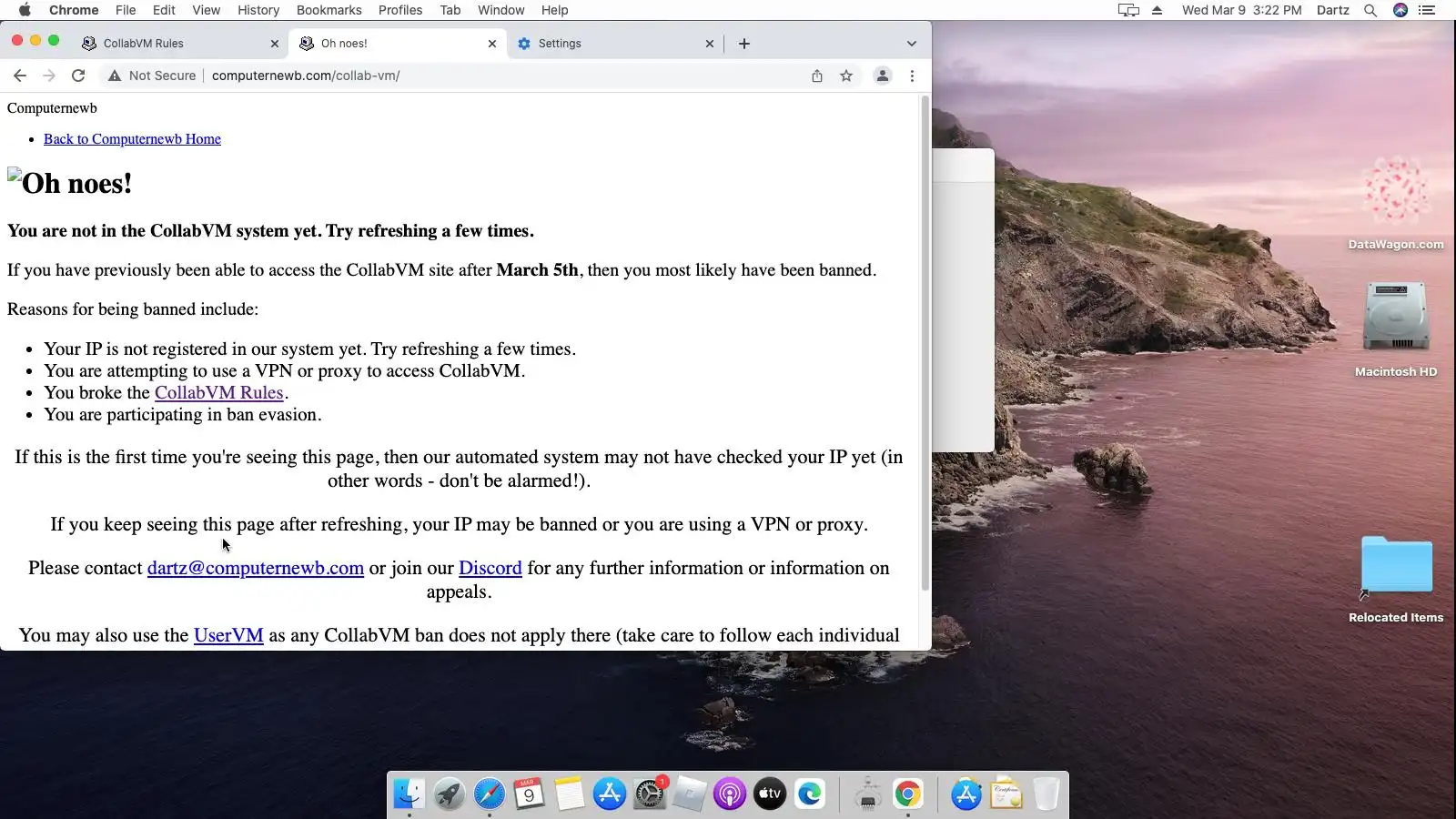Click the screen mirroring displays icon in menu bar
This screenshot has height=819, width=1456.
[x=1128, y=10]
